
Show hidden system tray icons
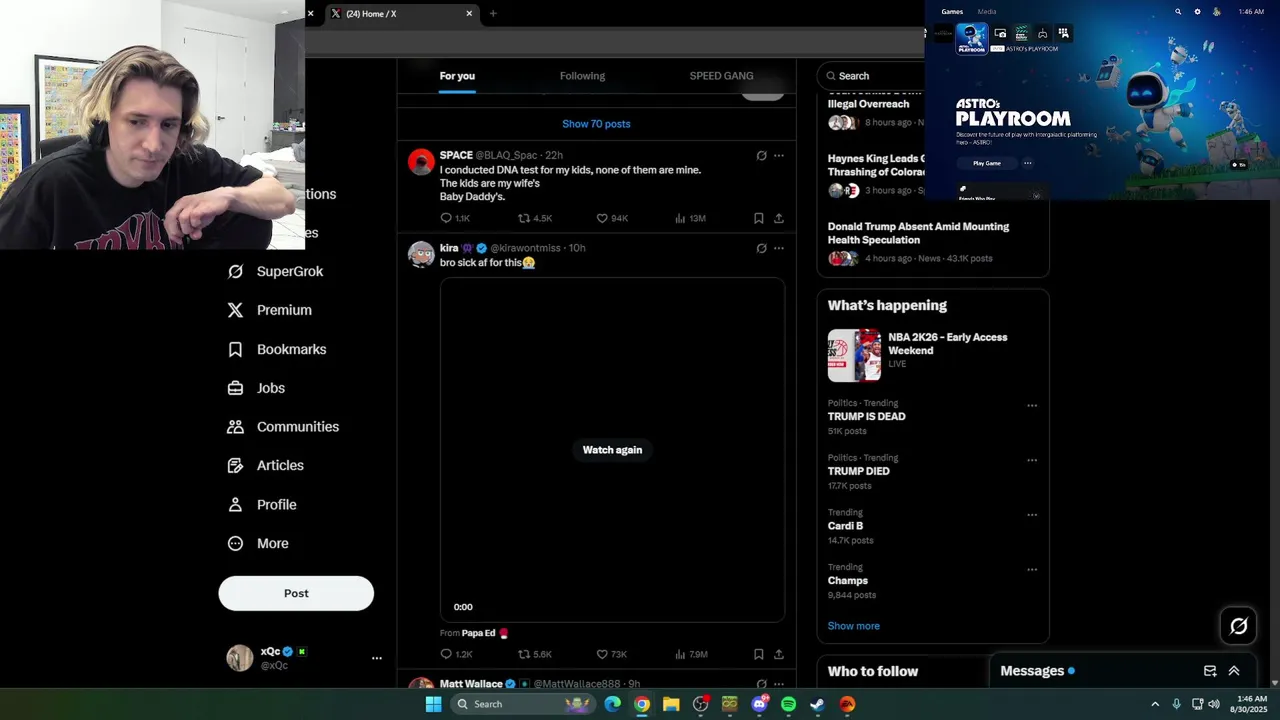[1155, 704]
